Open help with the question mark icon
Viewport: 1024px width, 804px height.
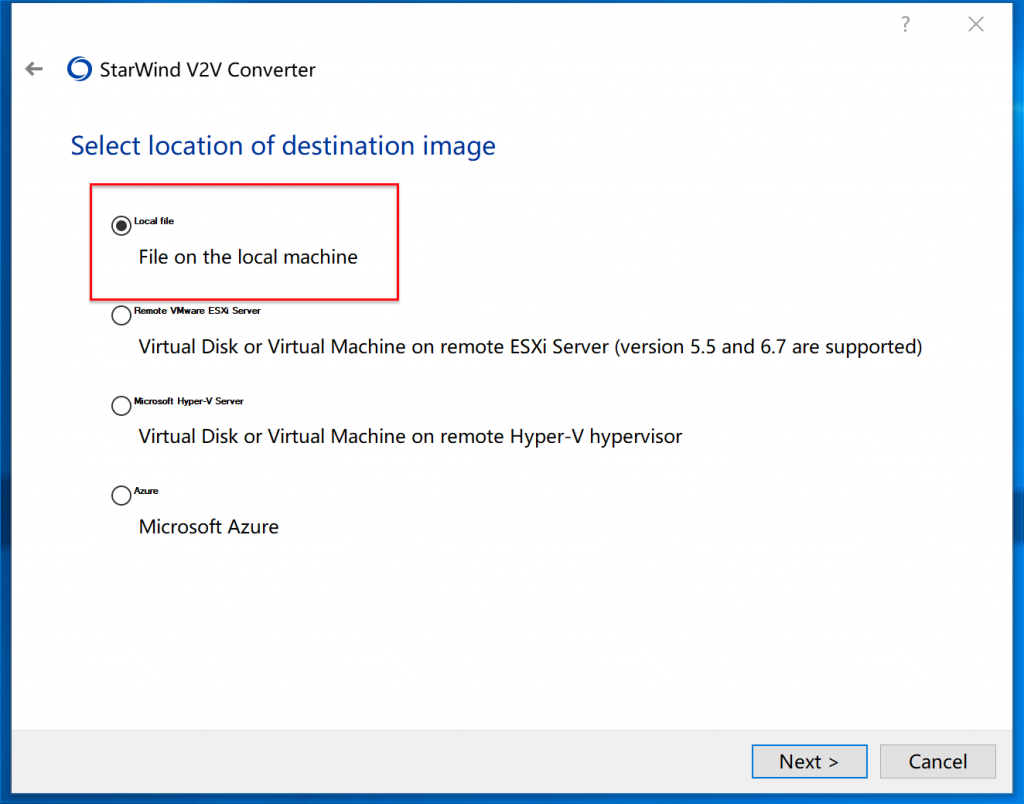coord(905,24)
